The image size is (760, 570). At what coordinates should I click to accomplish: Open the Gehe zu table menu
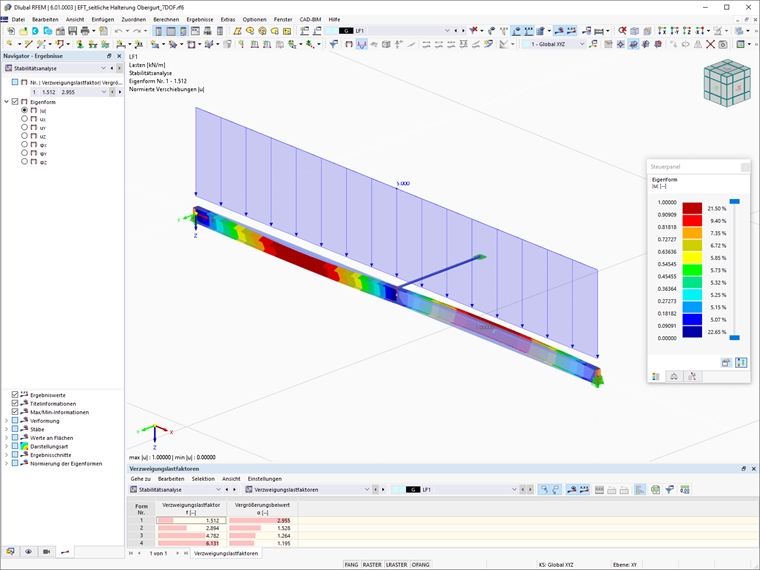point(141,479)
